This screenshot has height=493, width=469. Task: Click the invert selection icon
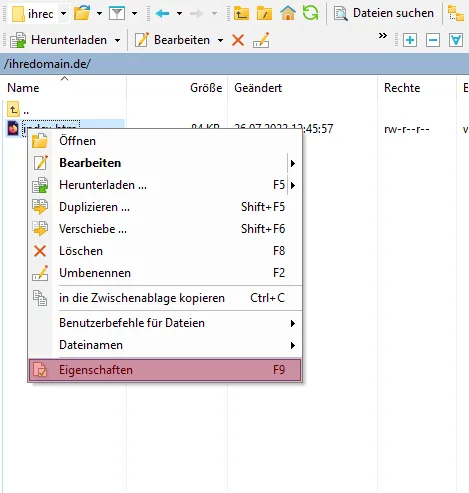click(456, 40)
